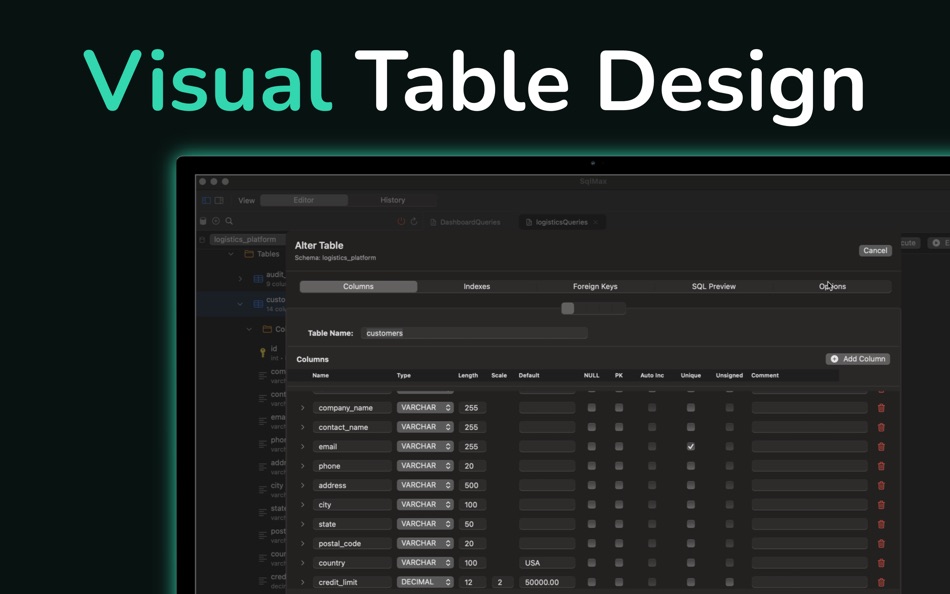Switch to SQL Preview tab
The width and height of the screenshot is (950, 594).
tap(714, 287)
